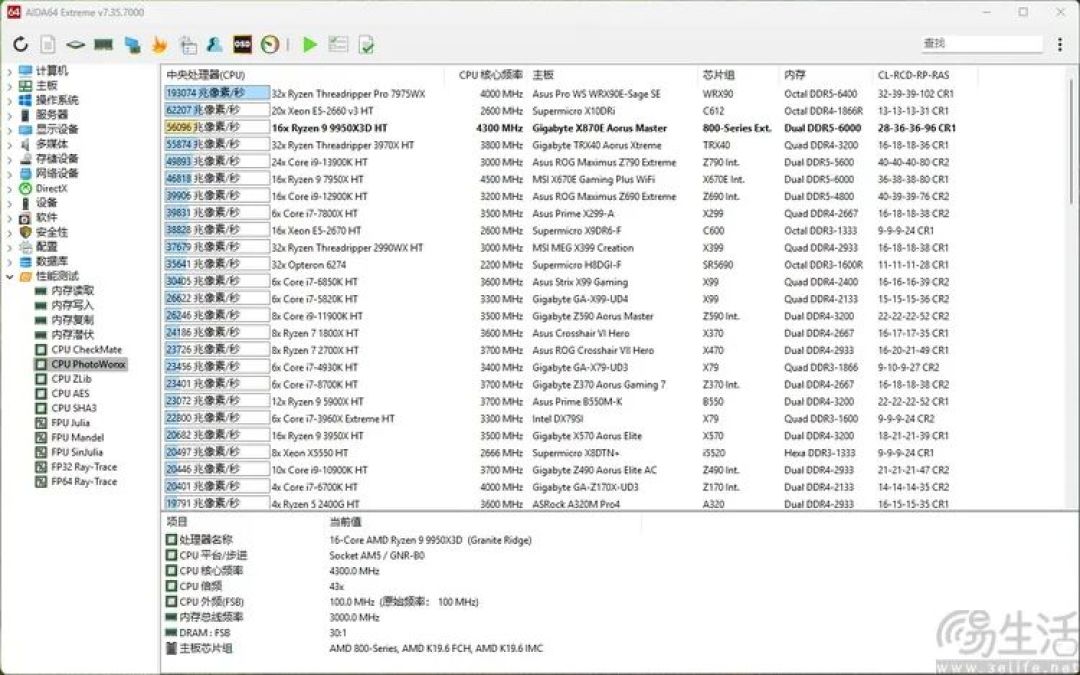Click the 当前值 column header in lower pane

click(345, 521)
